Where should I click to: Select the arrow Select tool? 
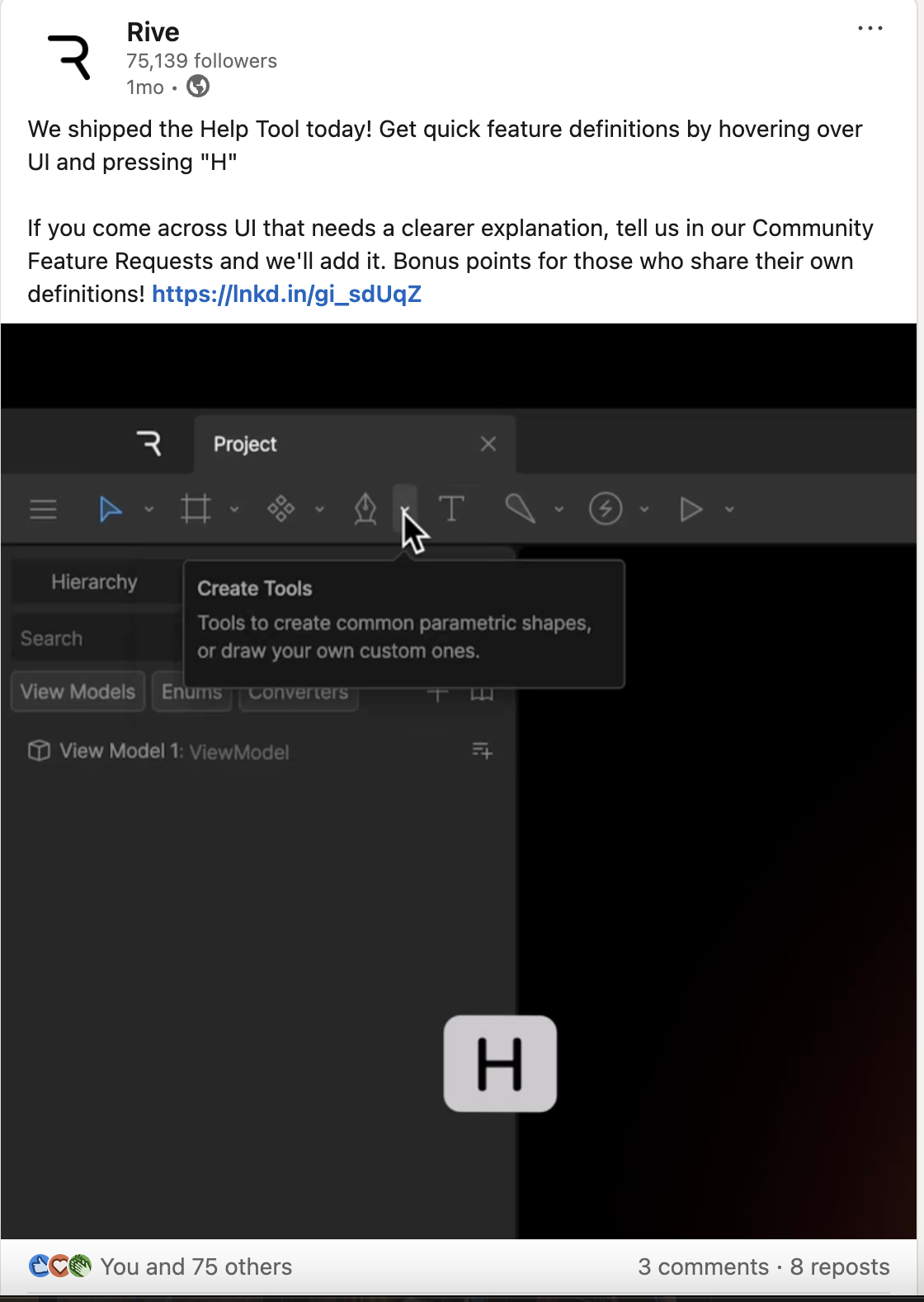[110, 509]
